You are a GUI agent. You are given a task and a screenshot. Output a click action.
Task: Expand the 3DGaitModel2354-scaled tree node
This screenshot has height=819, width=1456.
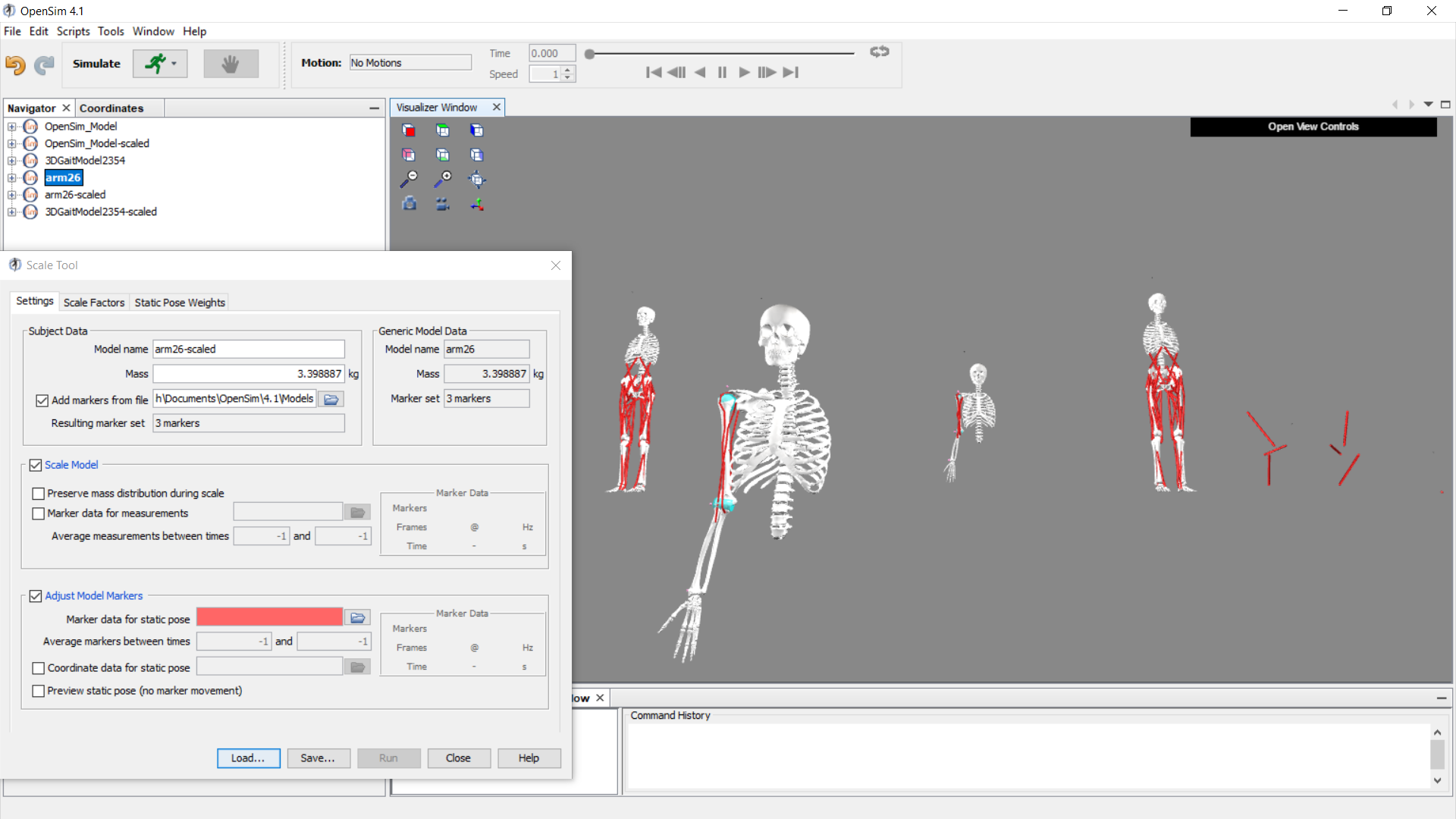(12, 212)
